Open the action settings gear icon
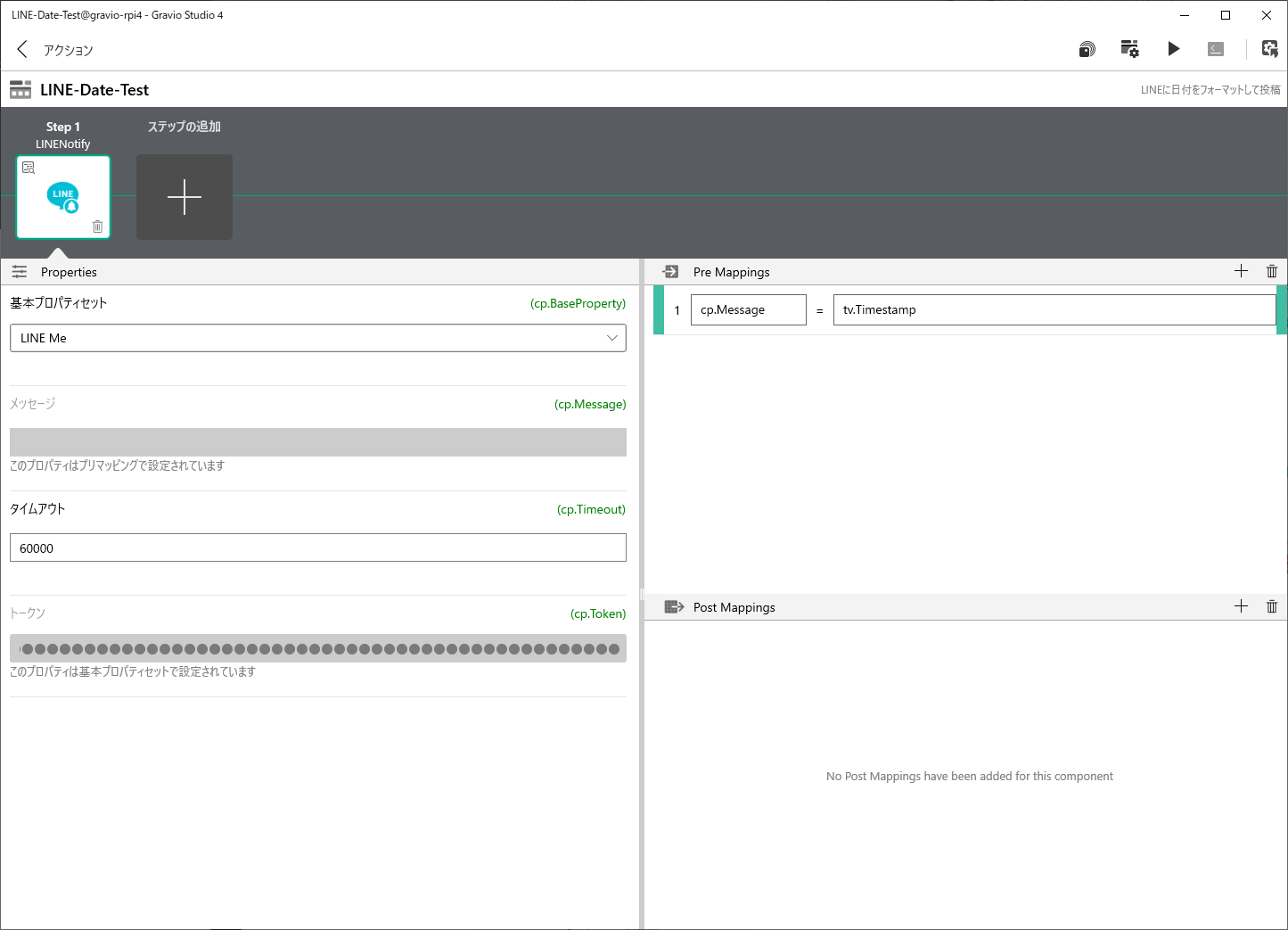 (x=1129, y=49)
